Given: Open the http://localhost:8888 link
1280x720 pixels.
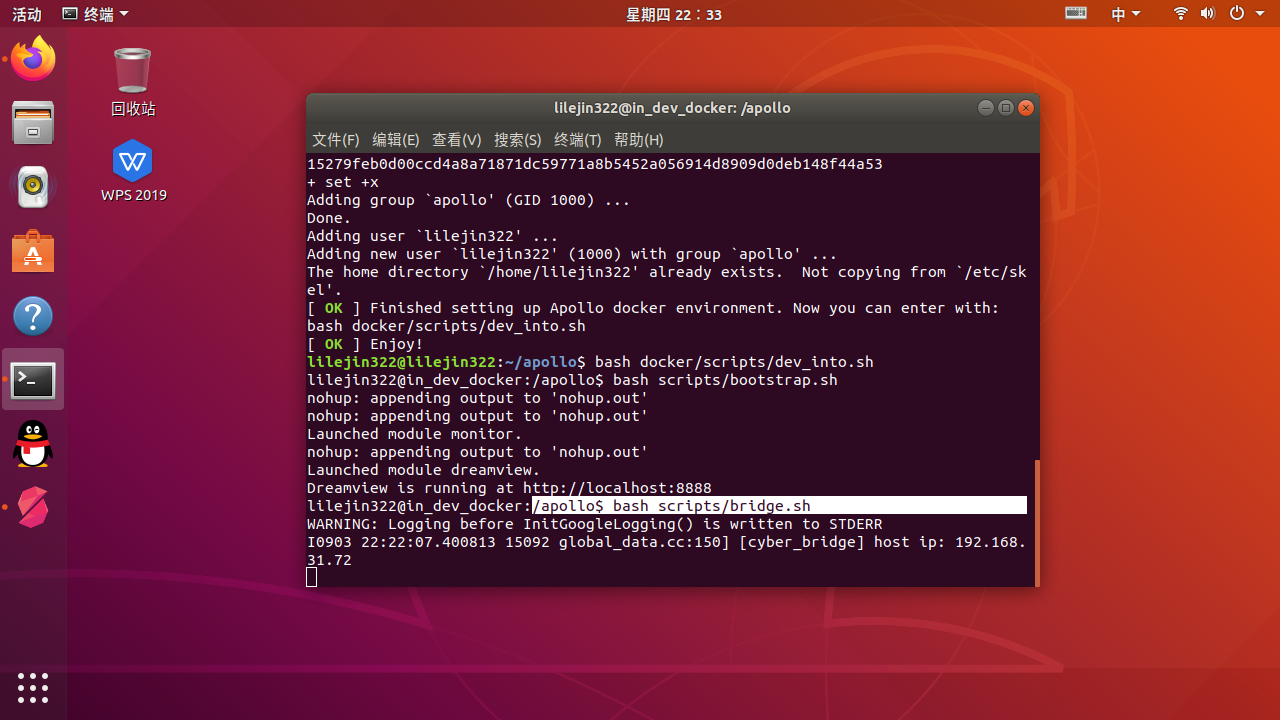Looking at the screenshot, I should coord(617,488).
